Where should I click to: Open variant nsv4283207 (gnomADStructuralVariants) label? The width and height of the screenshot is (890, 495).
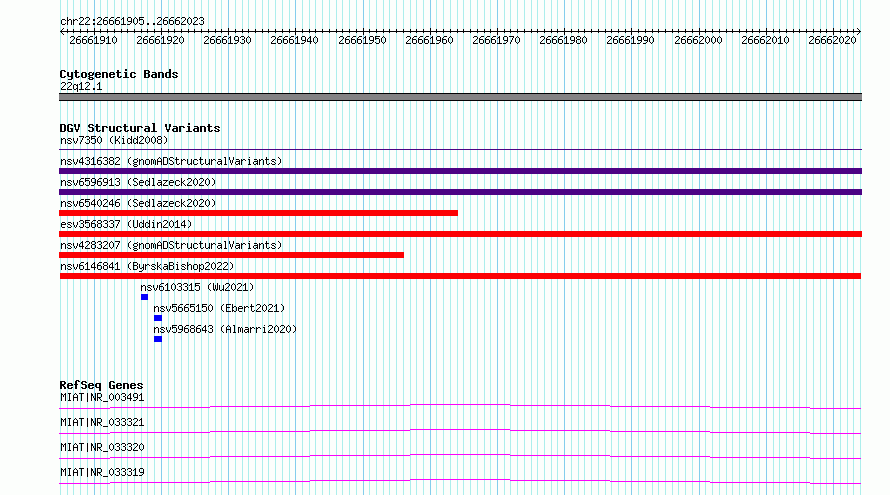[x=171, y=245]
